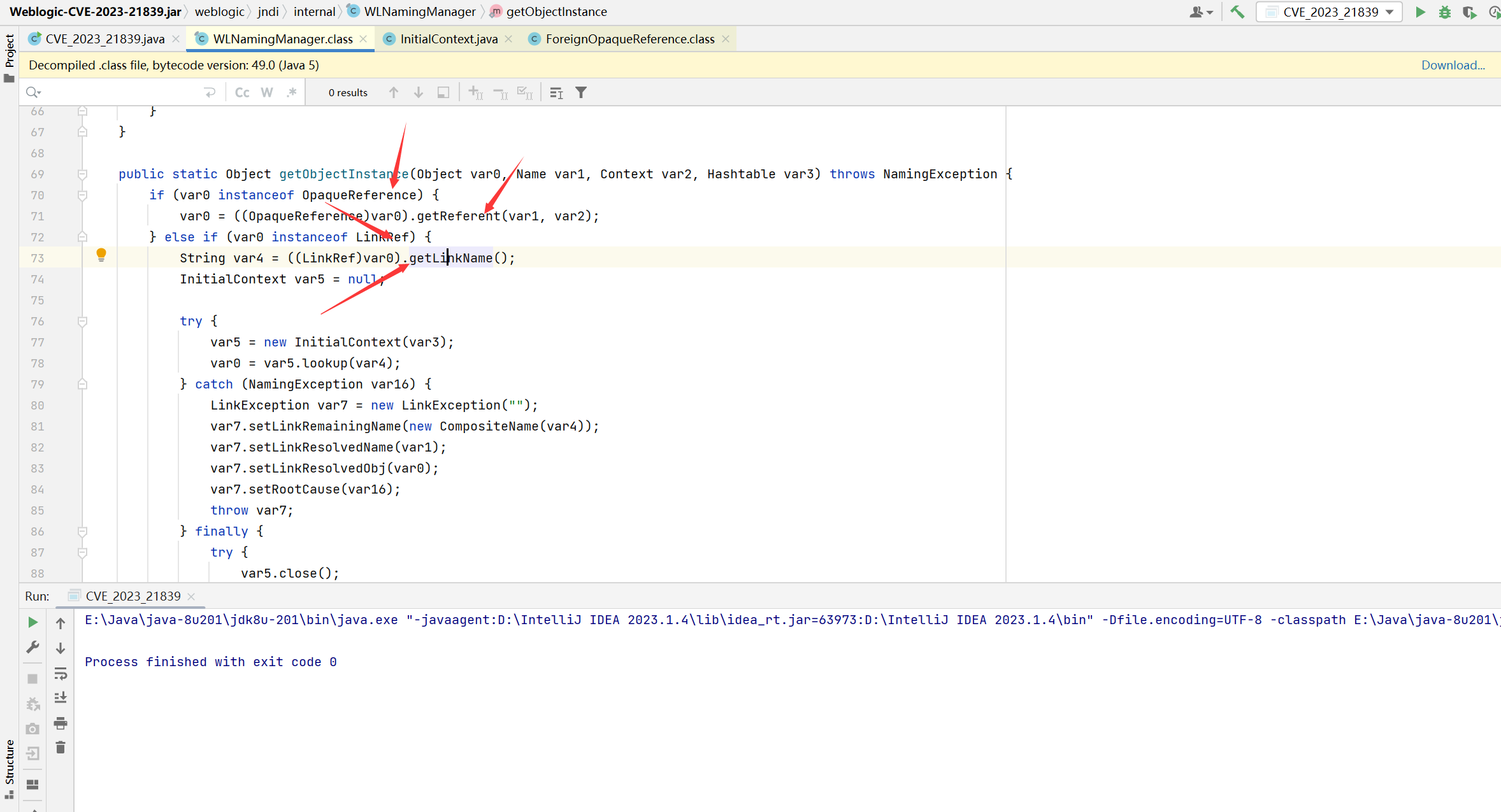Click the exit arrow icon in Run panel

pyautogui.click(x=33, y=753)
